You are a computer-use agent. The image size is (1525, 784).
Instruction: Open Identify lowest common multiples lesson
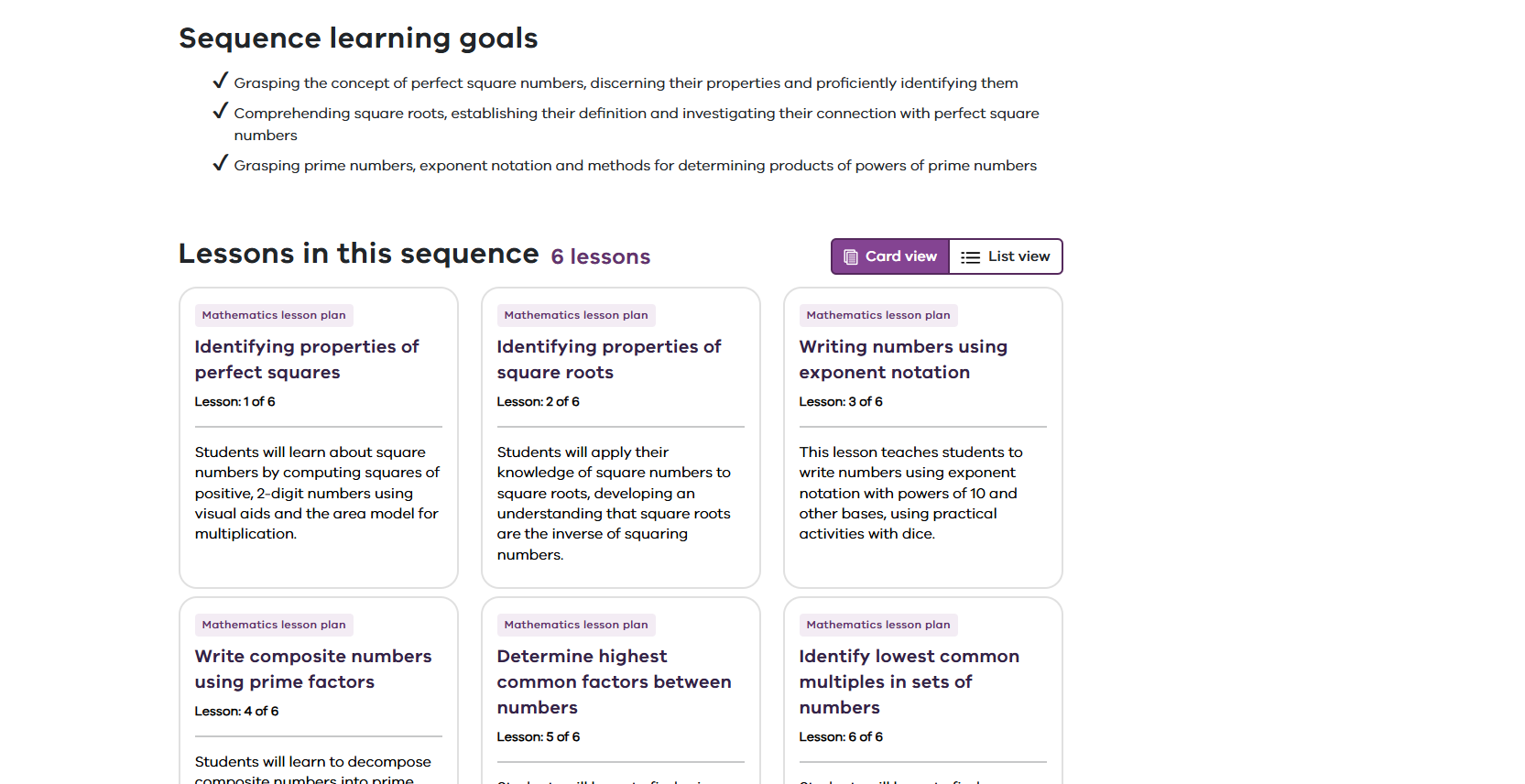click(909, 681)
